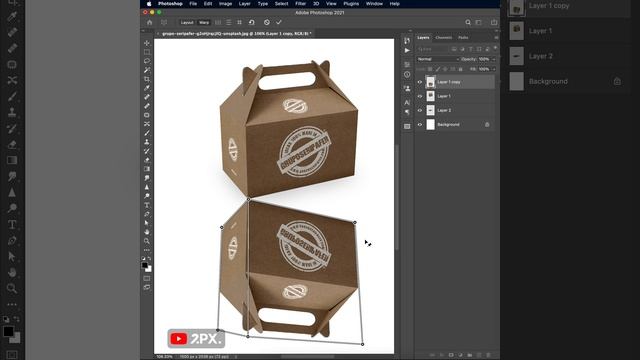Hide the Background layer with its eye
Image resolution: width=640 pixels, height=360 pixels.
click(420, 124)
